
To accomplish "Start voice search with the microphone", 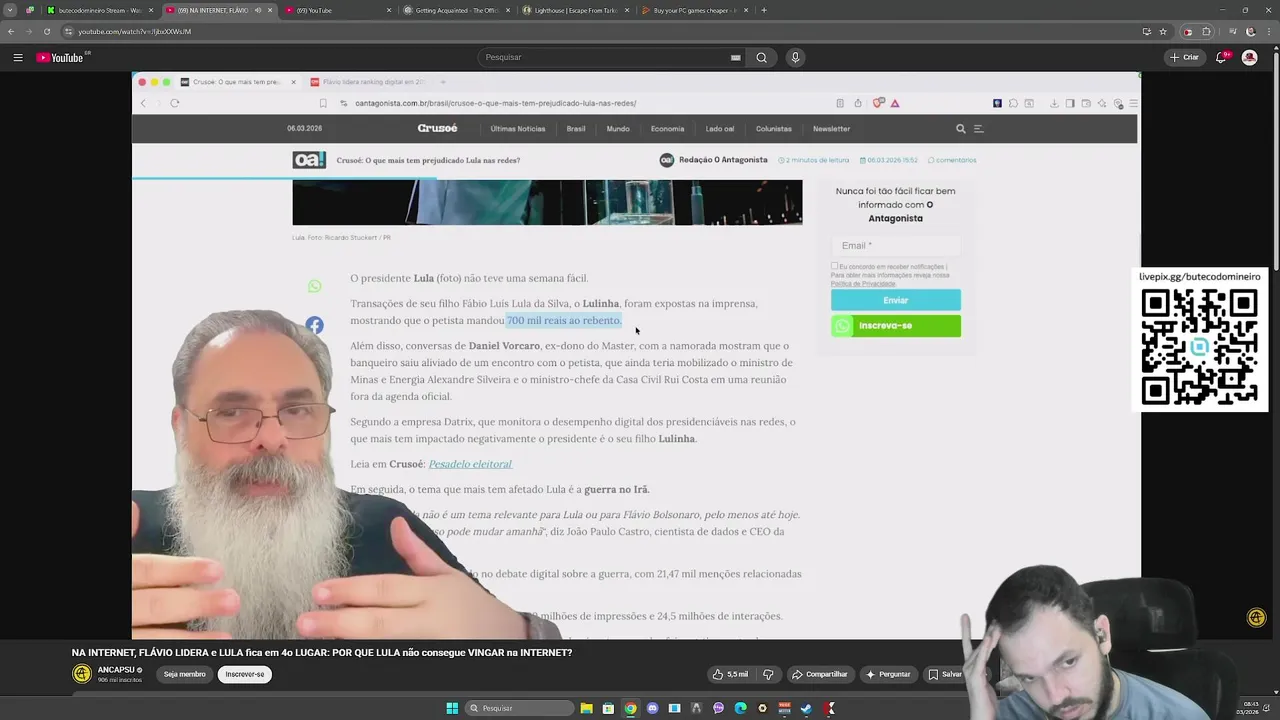I will pyautogui.click(x=795, y=57).
